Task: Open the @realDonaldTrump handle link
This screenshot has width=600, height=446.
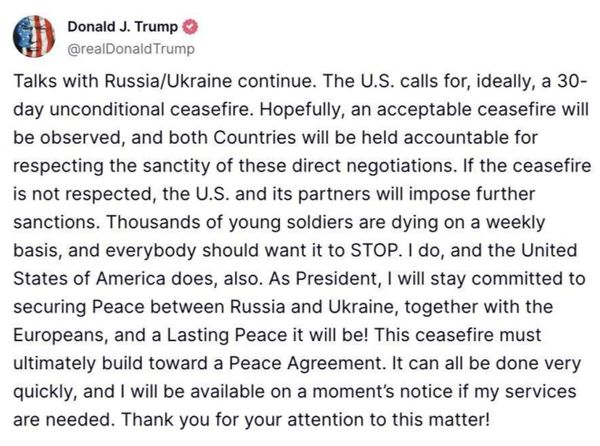Action: tap(131, 49)
